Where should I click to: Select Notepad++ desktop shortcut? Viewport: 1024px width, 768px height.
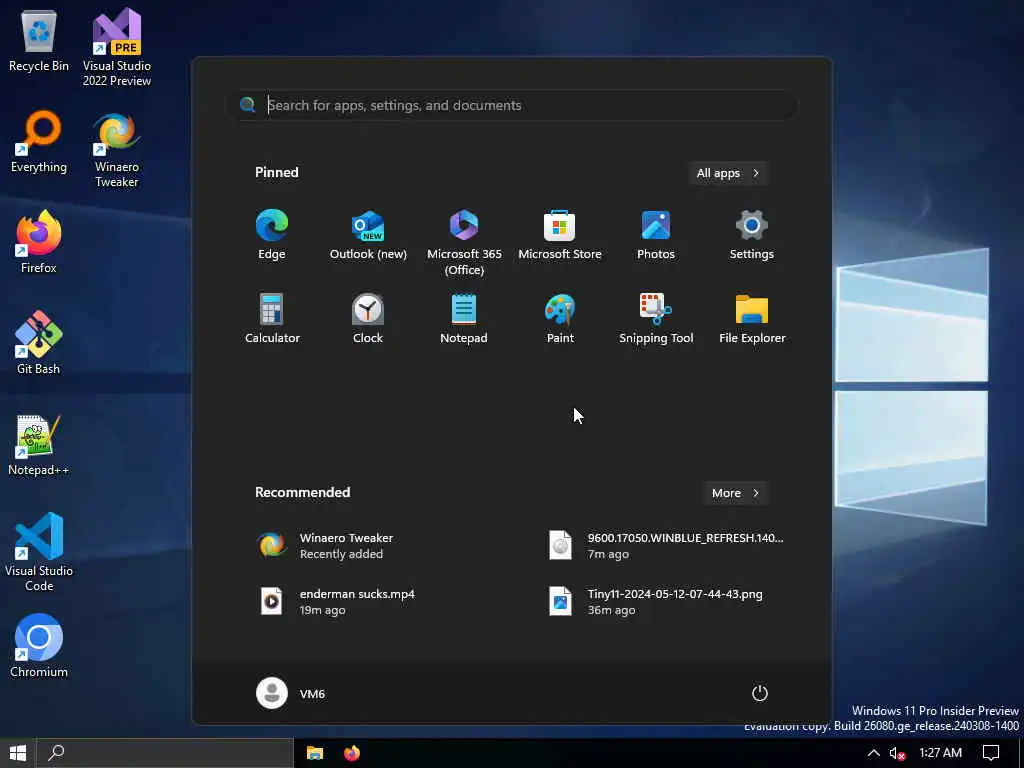click(39, 445)
